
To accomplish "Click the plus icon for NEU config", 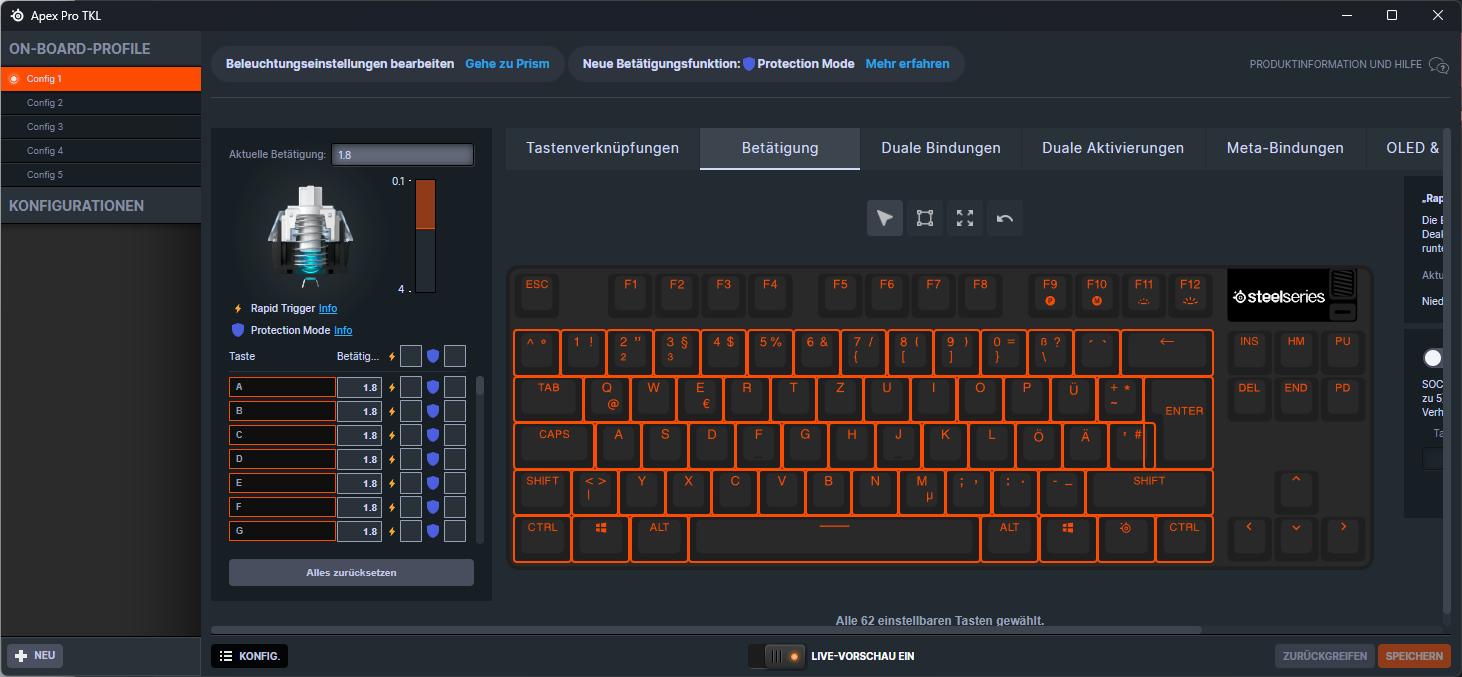I will (x=21, y=656).
